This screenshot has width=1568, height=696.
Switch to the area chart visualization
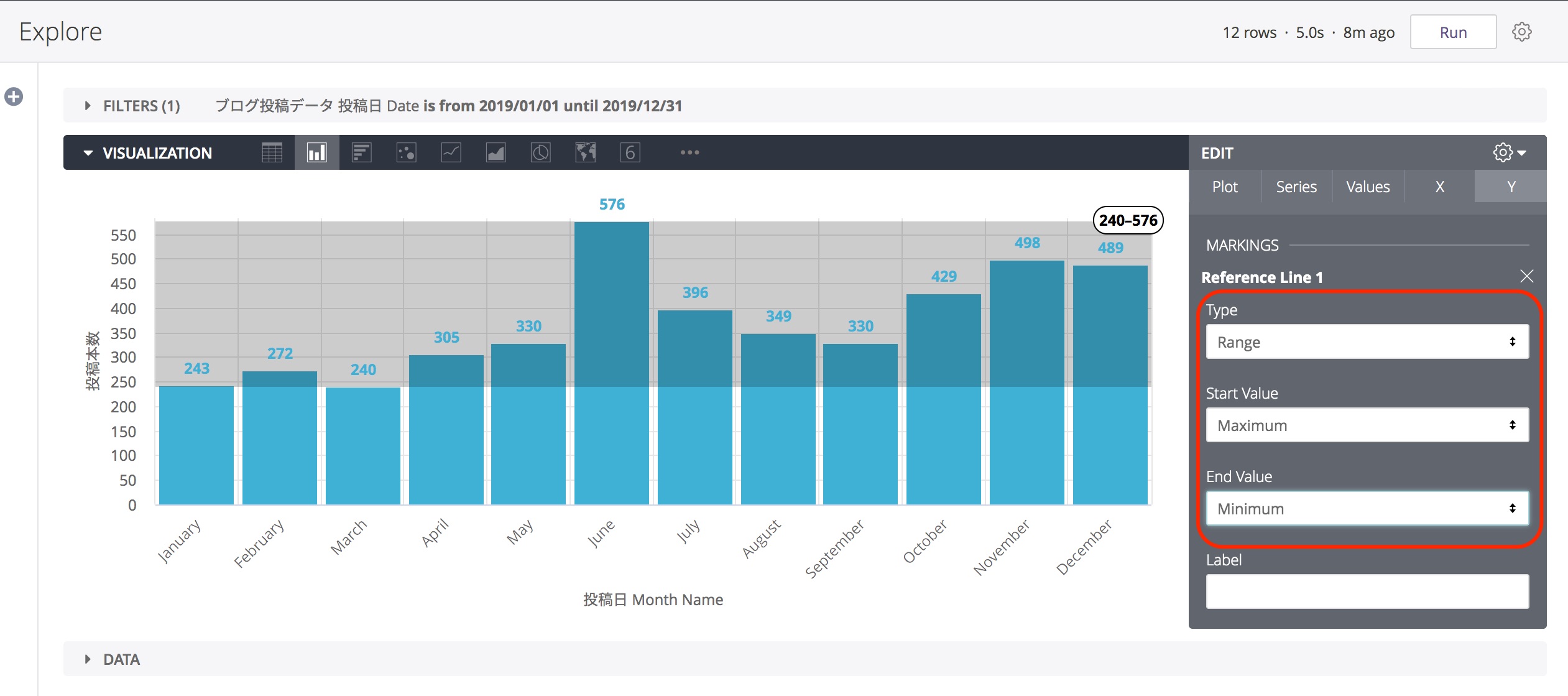tap(496, 152)
